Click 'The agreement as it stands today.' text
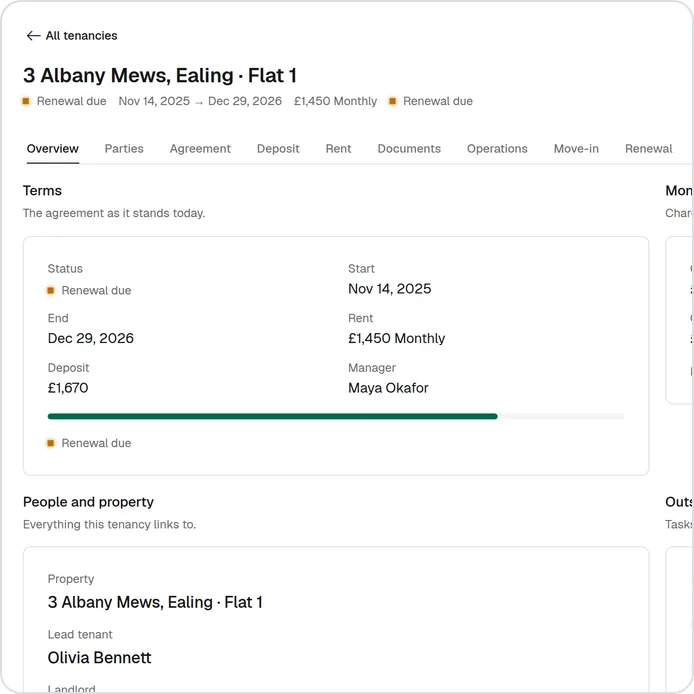Viewport: 694px width, 694px height. pyautogui.click(x=114, y=213)
